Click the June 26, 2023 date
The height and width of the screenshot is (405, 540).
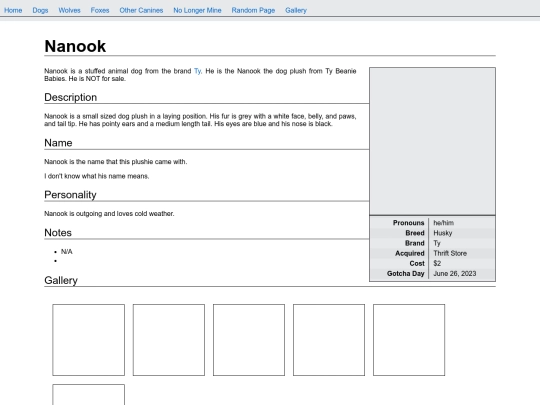point(455,273)
